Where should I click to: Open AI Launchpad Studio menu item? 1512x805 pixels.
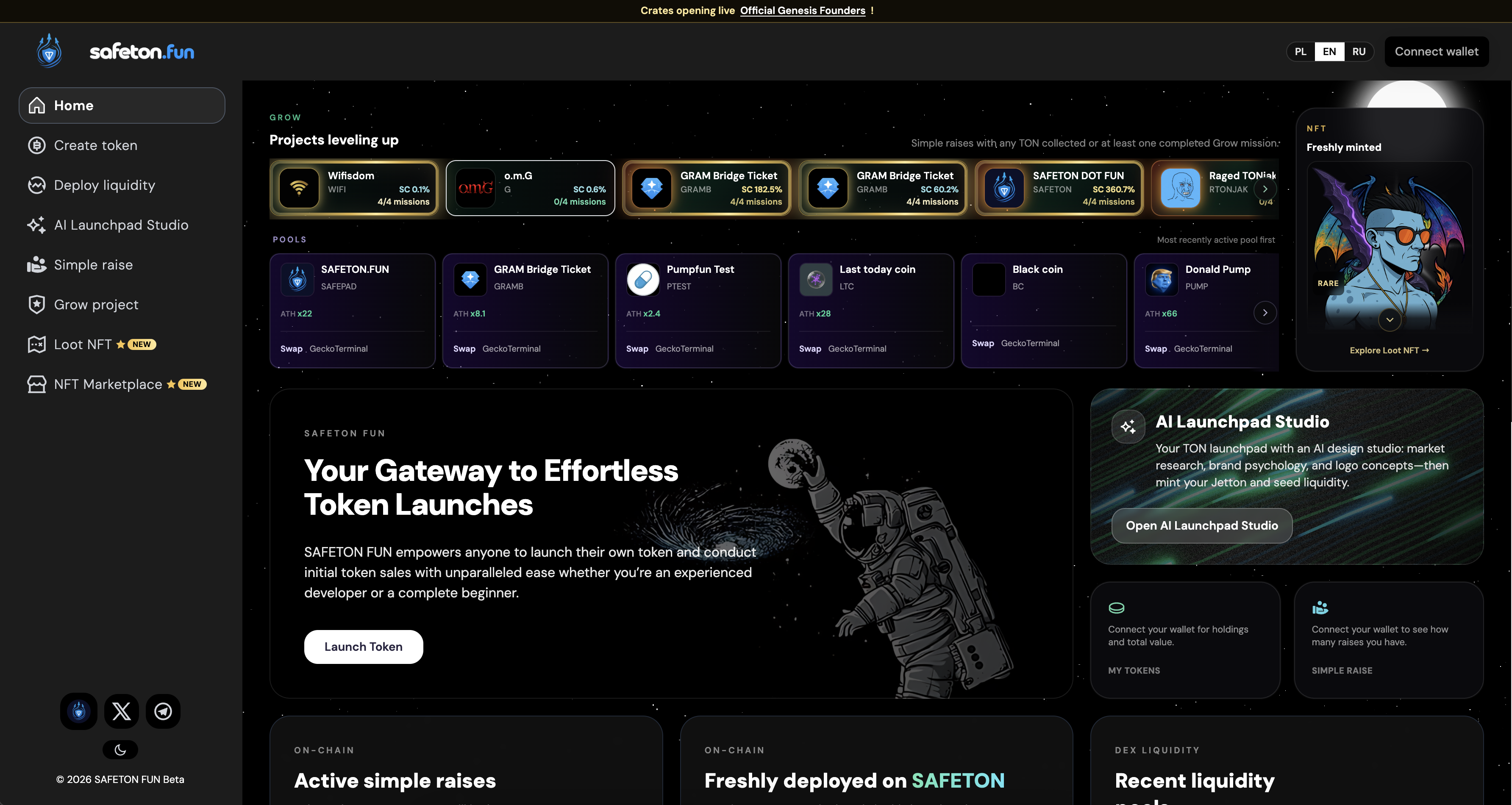coord(122,225)
